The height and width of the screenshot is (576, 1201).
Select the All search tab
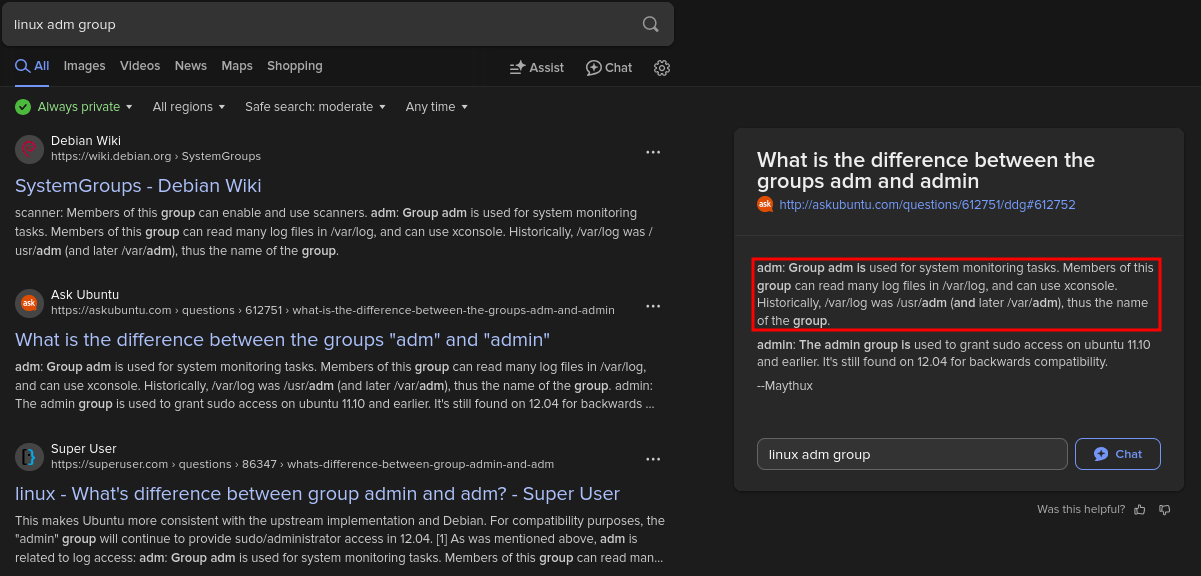[32, 66]
